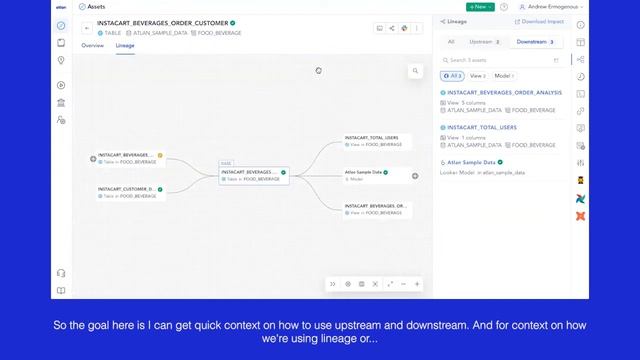Select the base INSTACART_BEVERAGES table node
This screenshot has height=360, width=640.
tap(254, 176)
